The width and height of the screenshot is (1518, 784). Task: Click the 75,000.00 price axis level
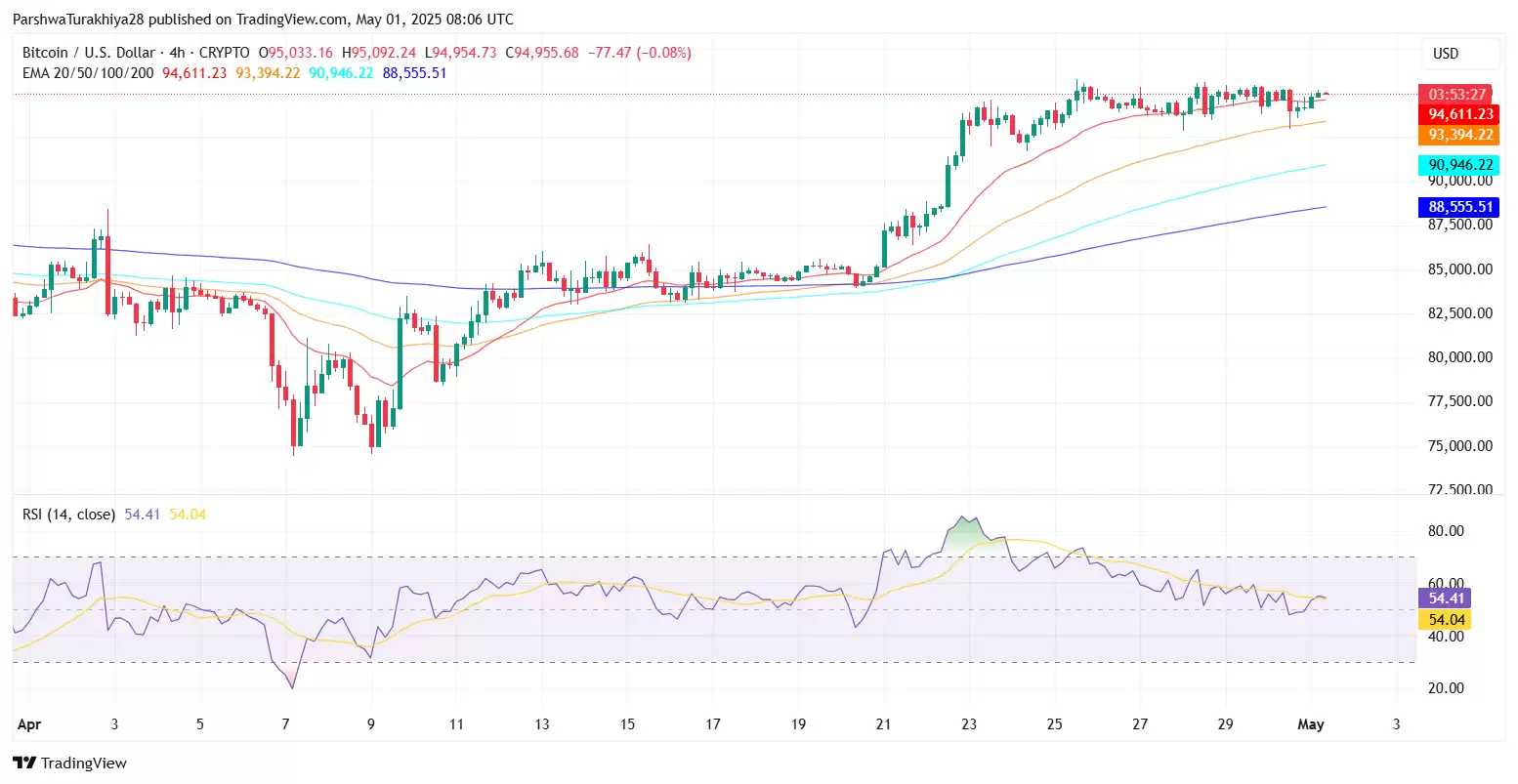1459,446
